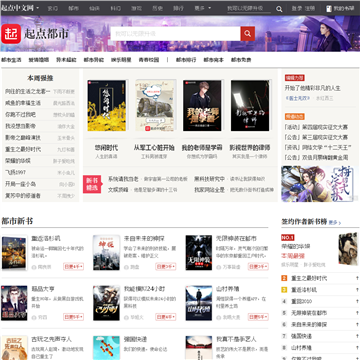
Task: Open the 都市排行 link
Action: [x=186, y=60]
